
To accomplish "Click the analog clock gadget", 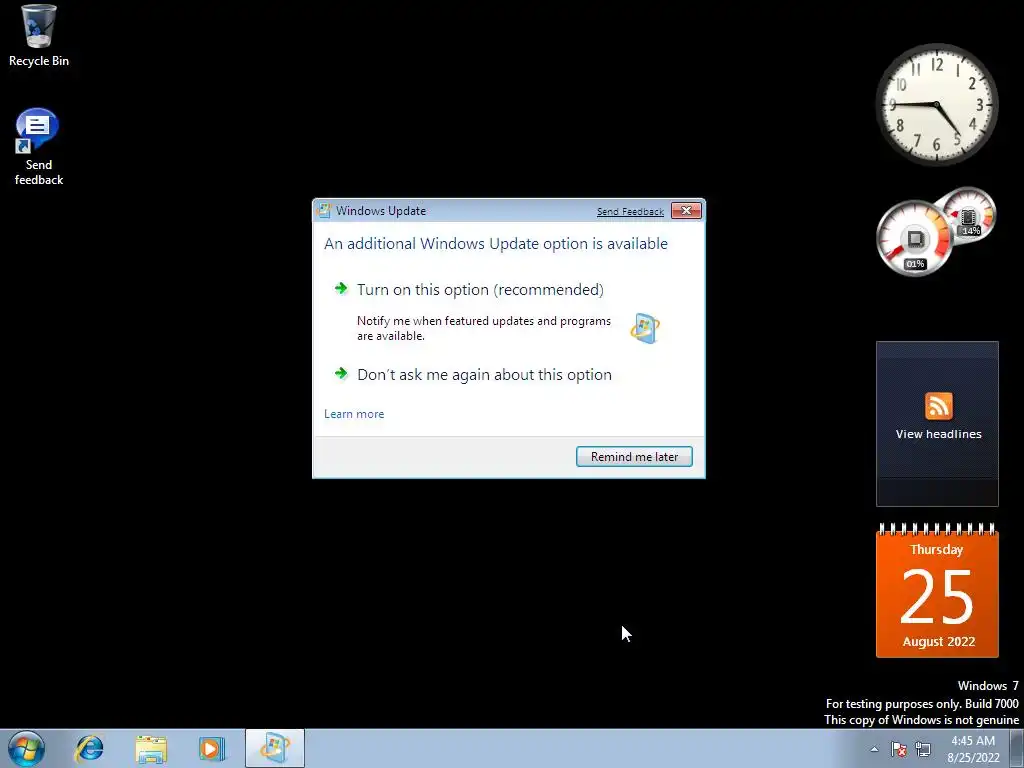I will pos(936,104).
